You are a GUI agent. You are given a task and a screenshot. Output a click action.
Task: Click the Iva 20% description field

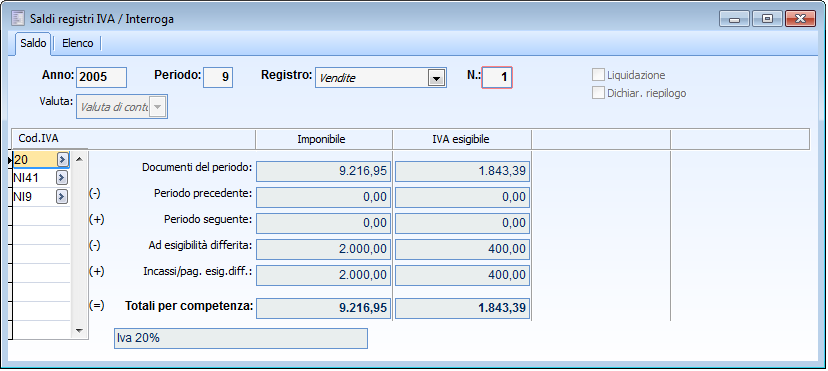[x=241, y=338]
